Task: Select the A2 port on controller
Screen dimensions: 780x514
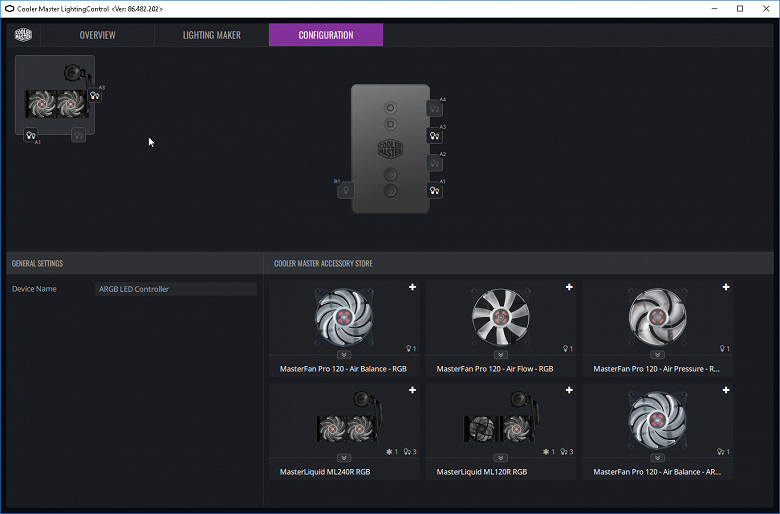Action: click(435, 163)
